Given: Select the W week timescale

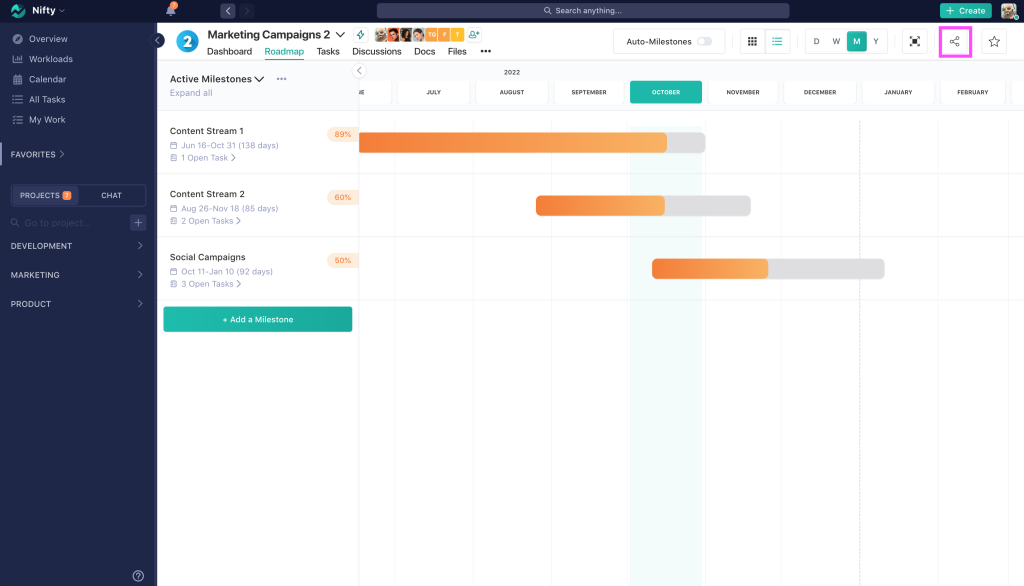Looking at the screenshot, I should (836, 42).
